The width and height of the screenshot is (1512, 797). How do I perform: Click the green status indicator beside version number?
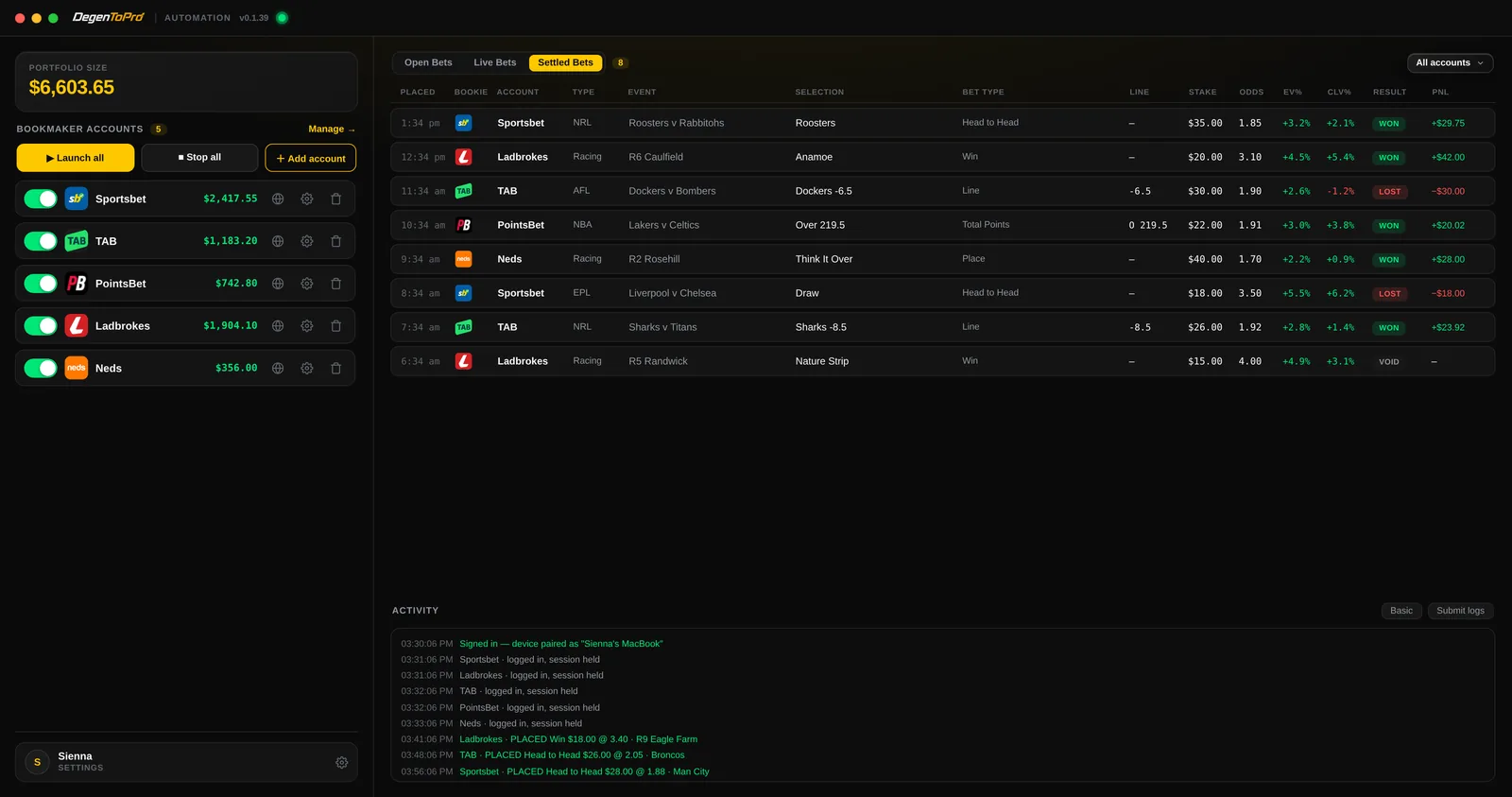[x=282, y=18]
